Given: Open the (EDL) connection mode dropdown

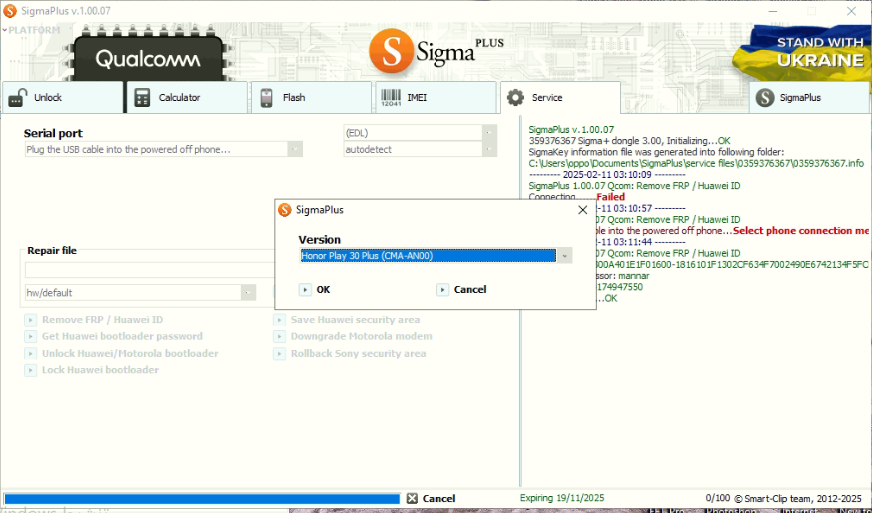Looking at the screenshot, I should click(489, 132).
